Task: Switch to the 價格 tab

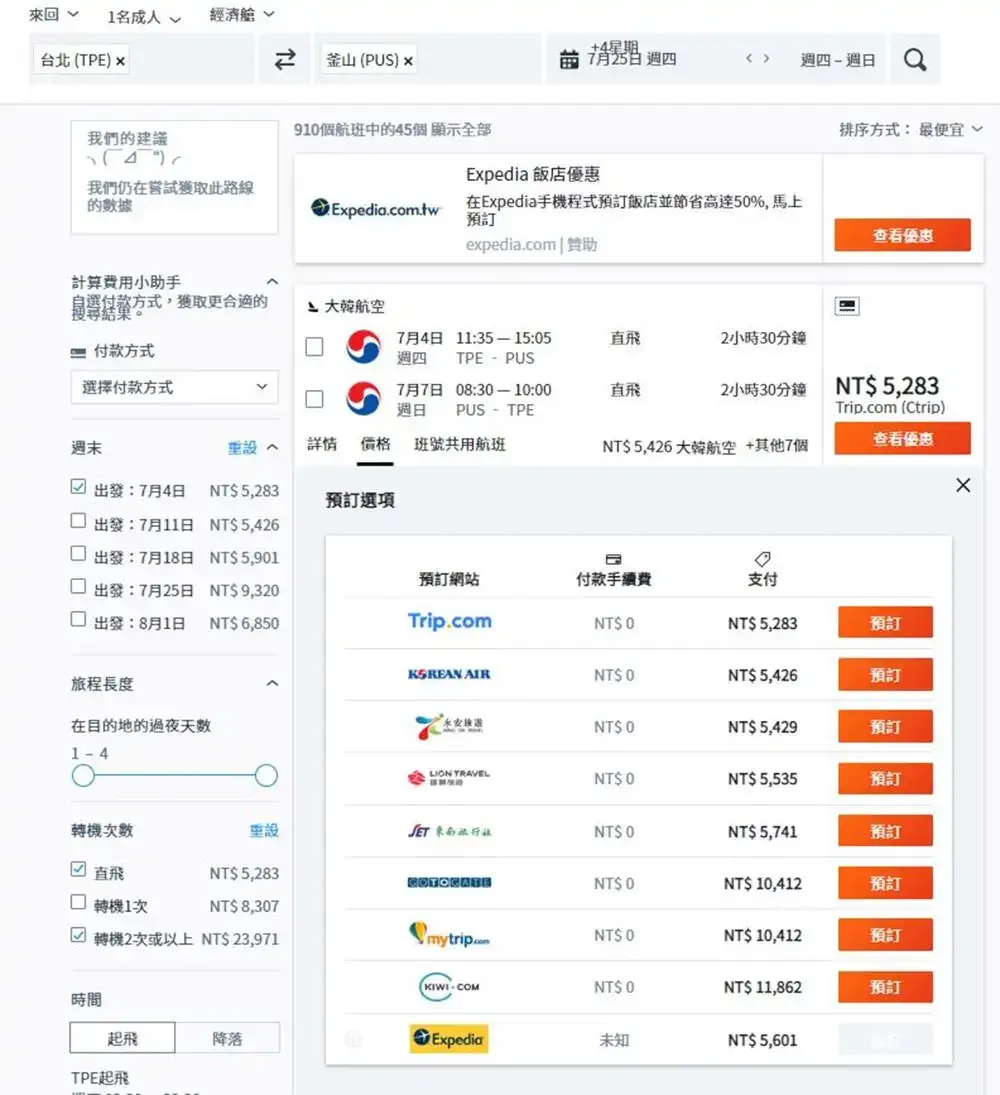Action: [x=376, y=444]
